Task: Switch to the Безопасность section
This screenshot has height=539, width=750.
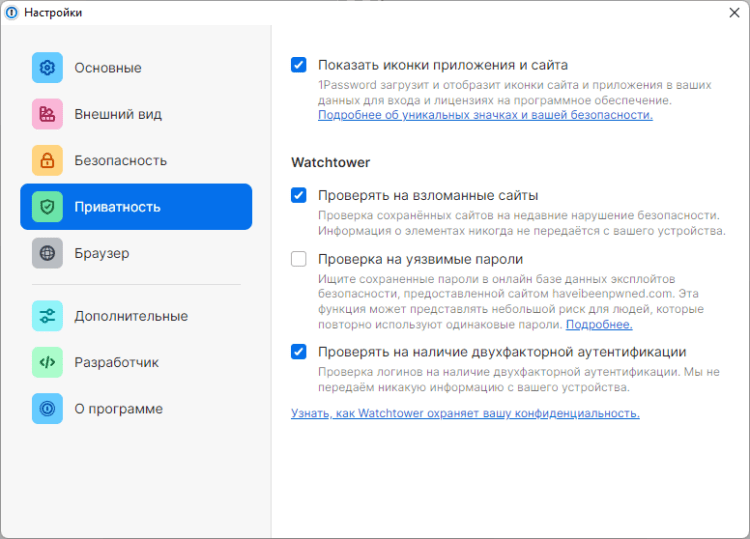Action: click(120, 160)
